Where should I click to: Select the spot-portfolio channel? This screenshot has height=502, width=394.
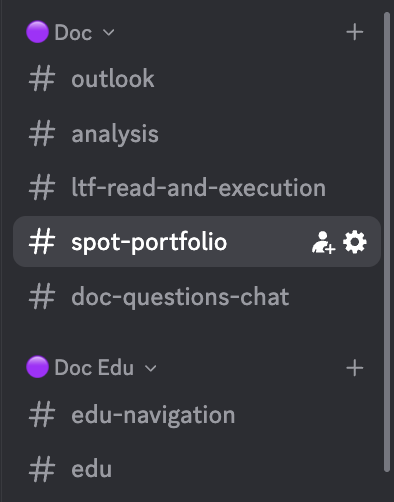pyautogui.click(x=197, y=242)
